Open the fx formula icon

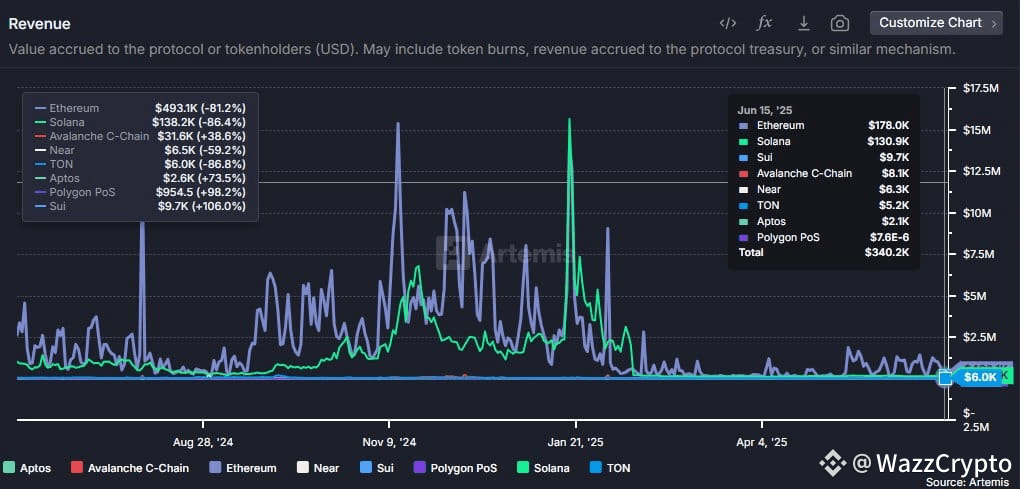(x=764, y=23)
